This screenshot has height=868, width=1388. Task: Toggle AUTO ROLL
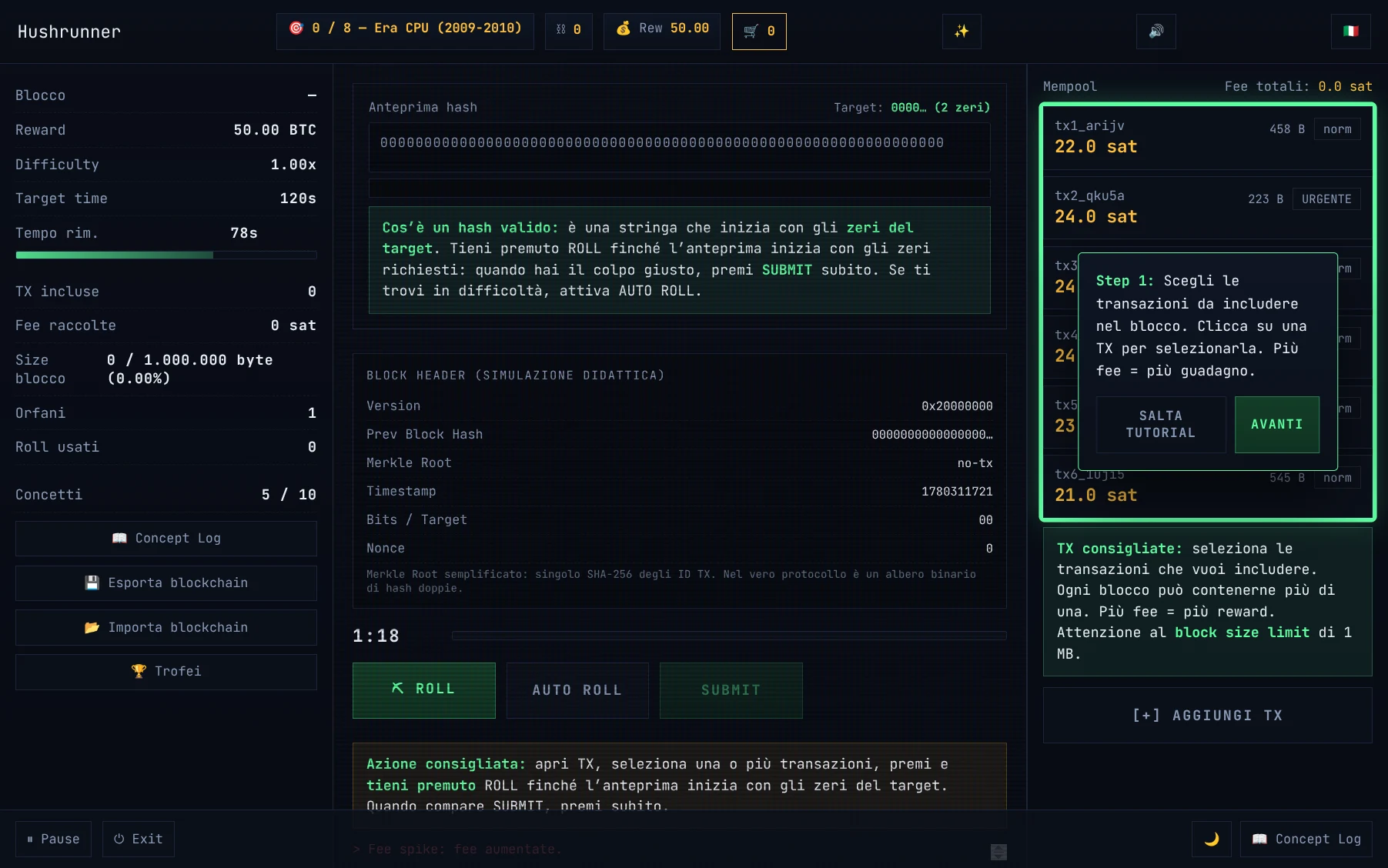pyautogui.click(x=577, y=690)
